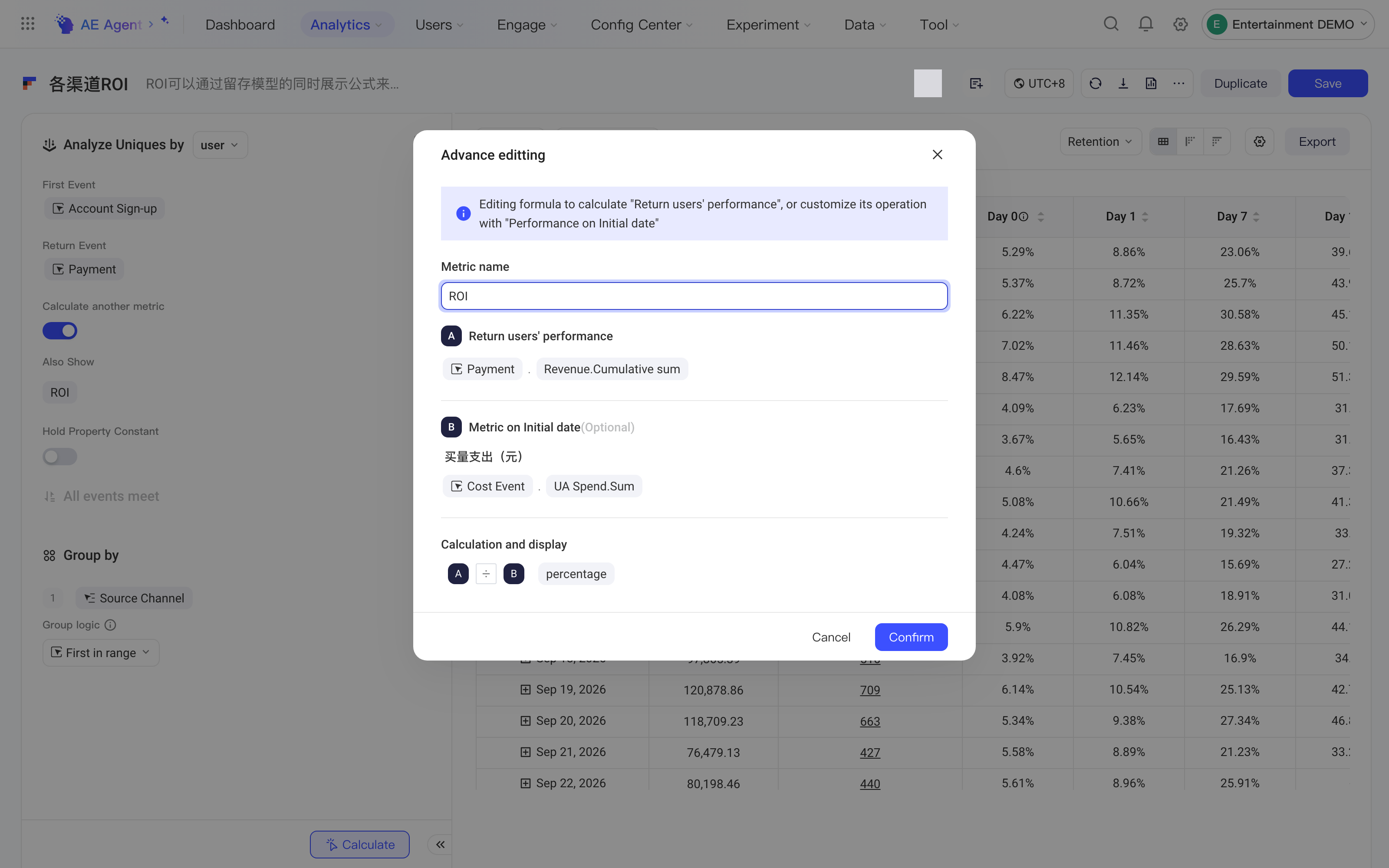Expand the Sep 19, 2026 row
This screenshot has width=1389, height=868.
(525, 690)
